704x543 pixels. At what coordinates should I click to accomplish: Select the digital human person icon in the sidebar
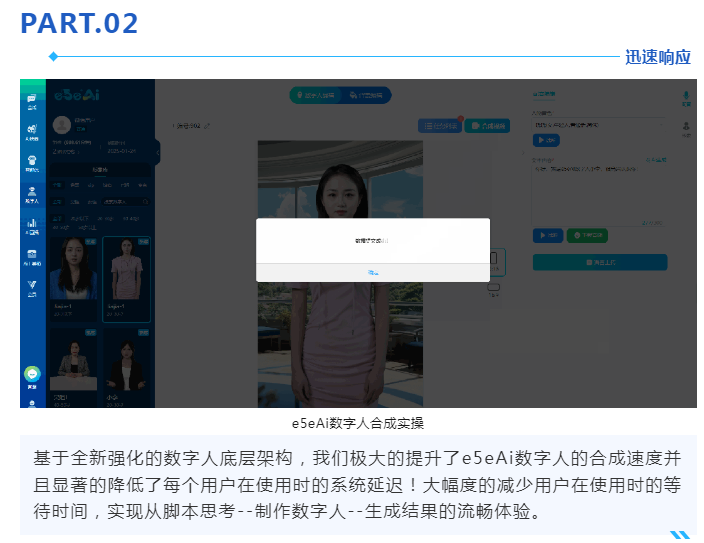[x=32, y=191]
